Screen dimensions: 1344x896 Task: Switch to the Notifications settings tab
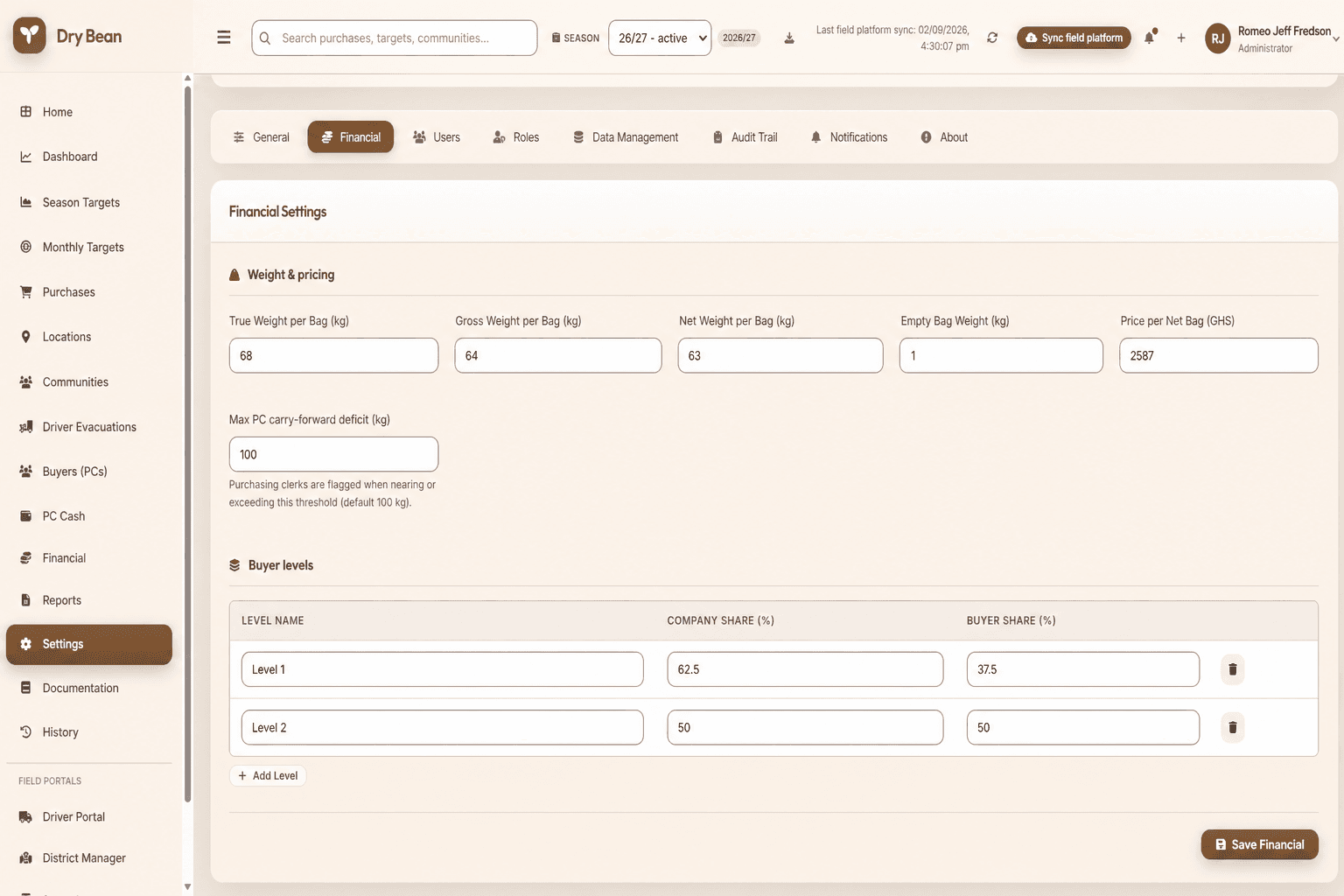pos(849,137)
